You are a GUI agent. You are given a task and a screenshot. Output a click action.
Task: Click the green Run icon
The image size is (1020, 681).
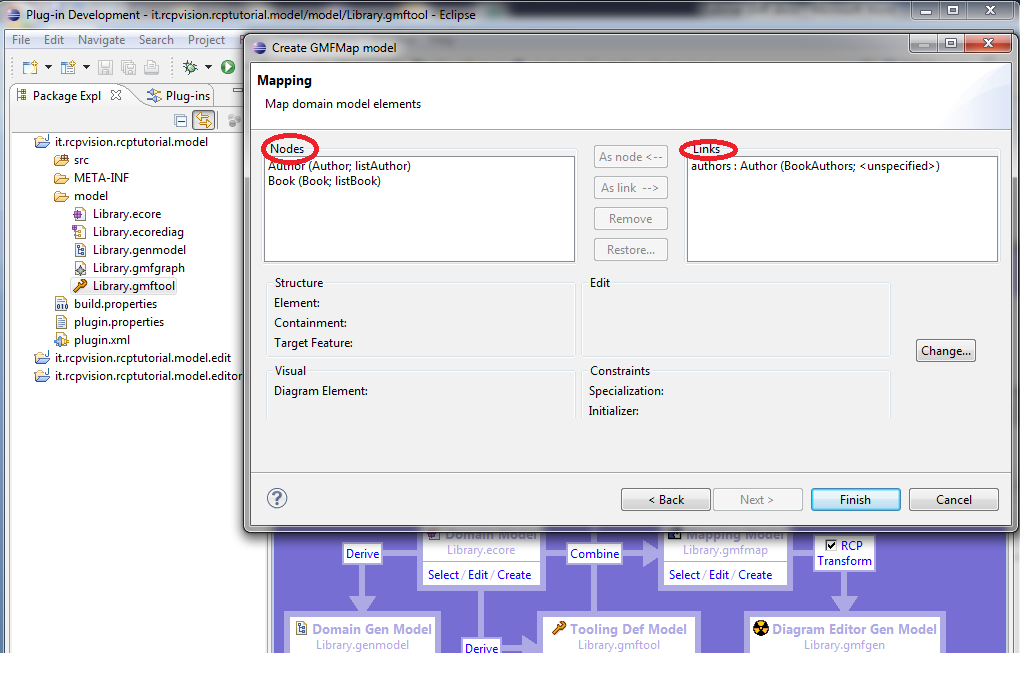[x=228, y=67]
